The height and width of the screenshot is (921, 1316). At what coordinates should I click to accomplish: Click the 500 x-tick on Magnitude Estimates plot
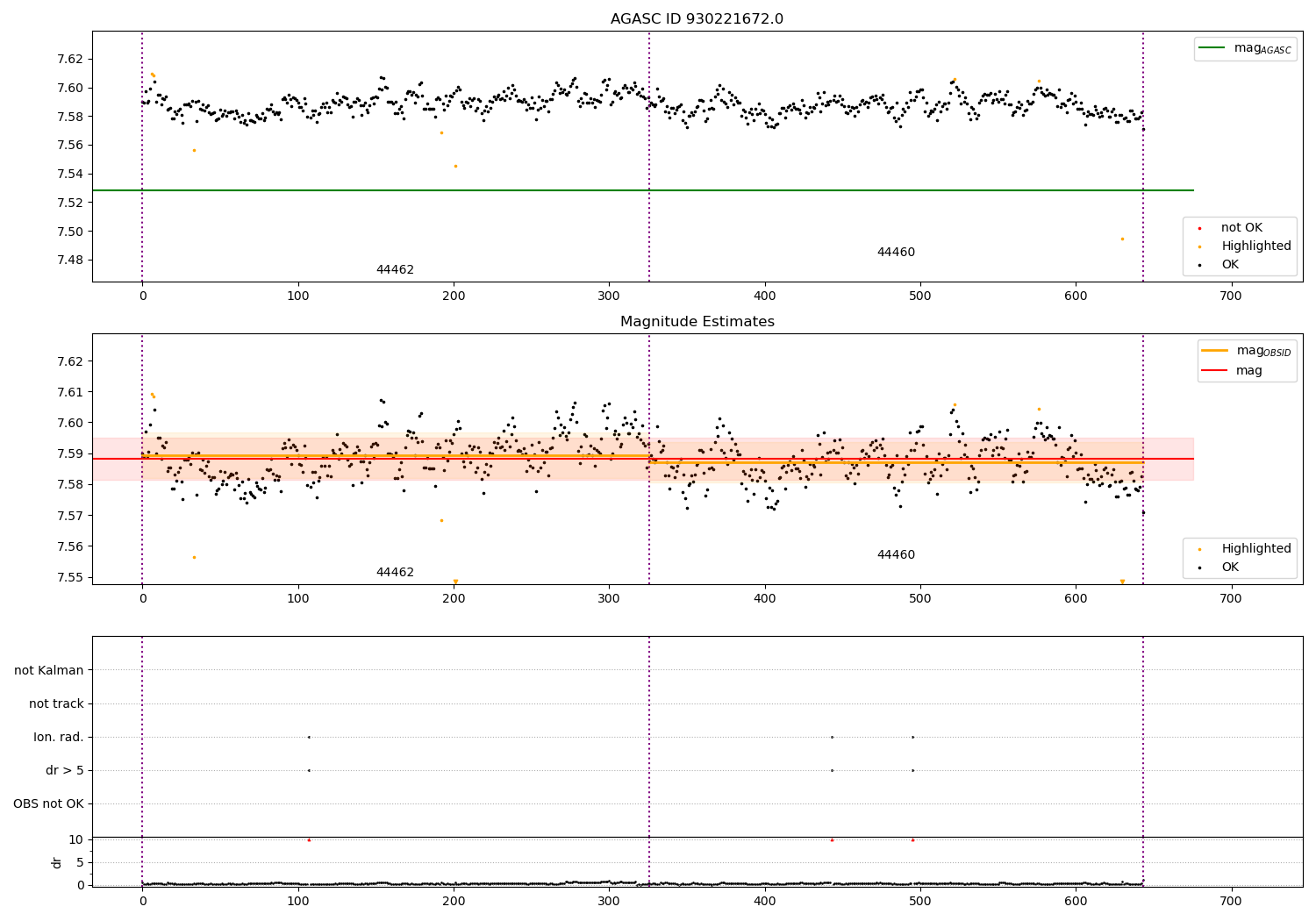tap(920, 598)
